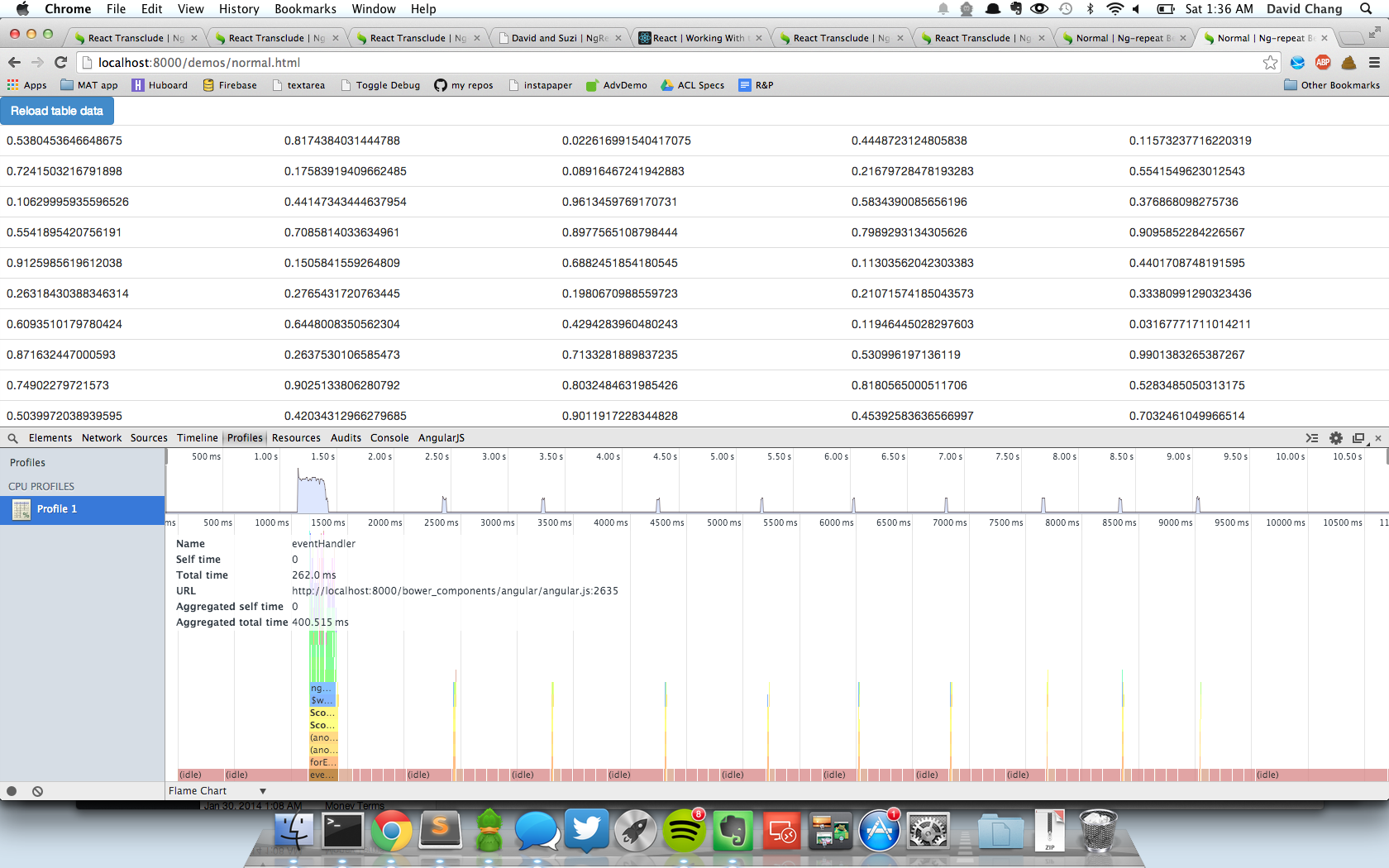
Task: Open the MAT app bookmark folder
Action: tap(89, 85)
